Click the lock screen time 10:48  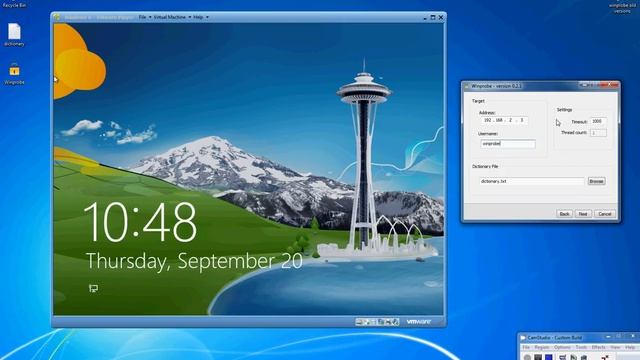coord(140,222)
